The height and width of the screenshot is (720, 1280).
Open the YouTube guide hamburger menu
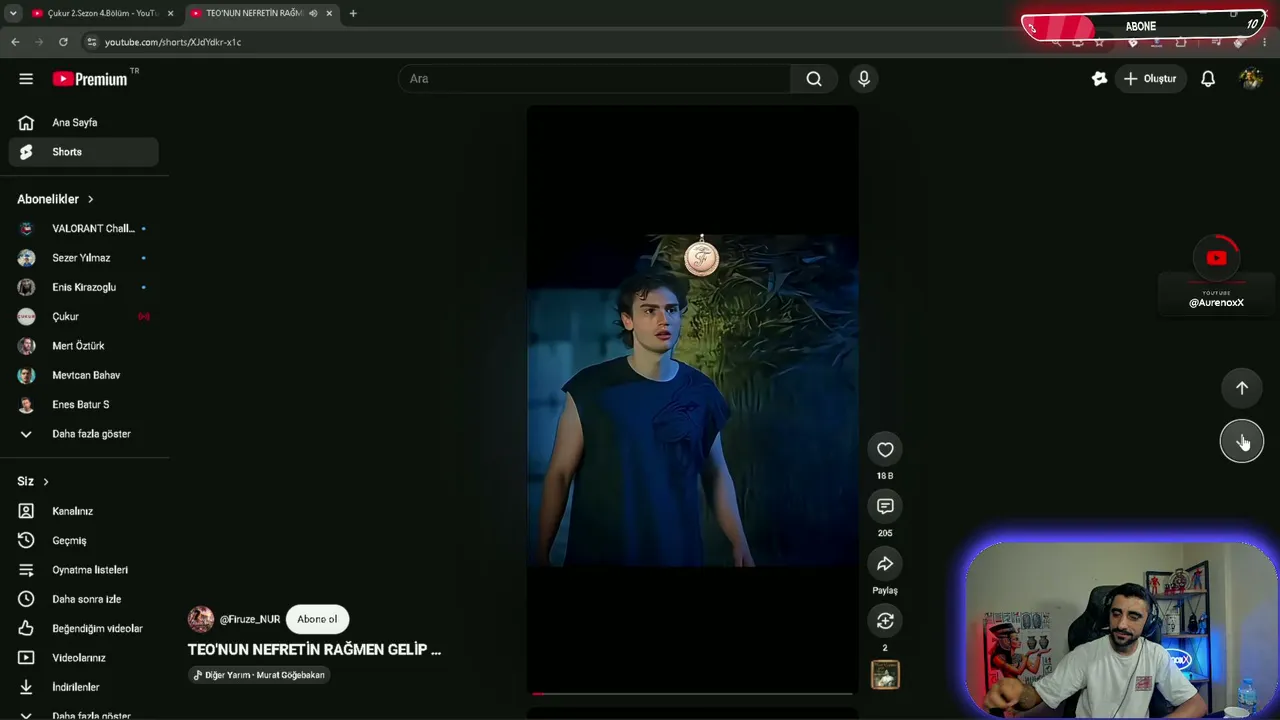(x=26, y=79)
